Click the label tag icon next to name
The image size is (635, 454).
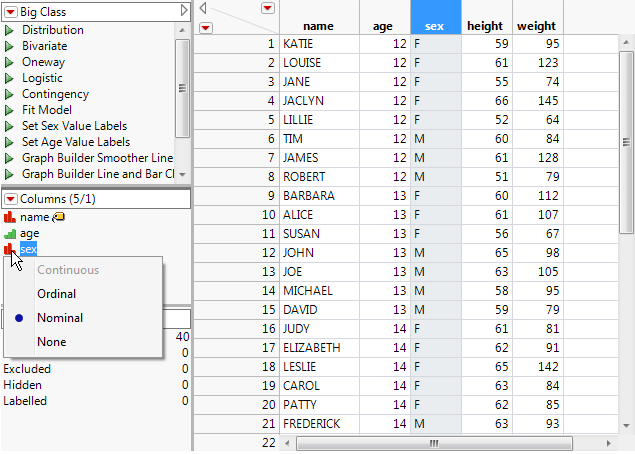[59, 217]
